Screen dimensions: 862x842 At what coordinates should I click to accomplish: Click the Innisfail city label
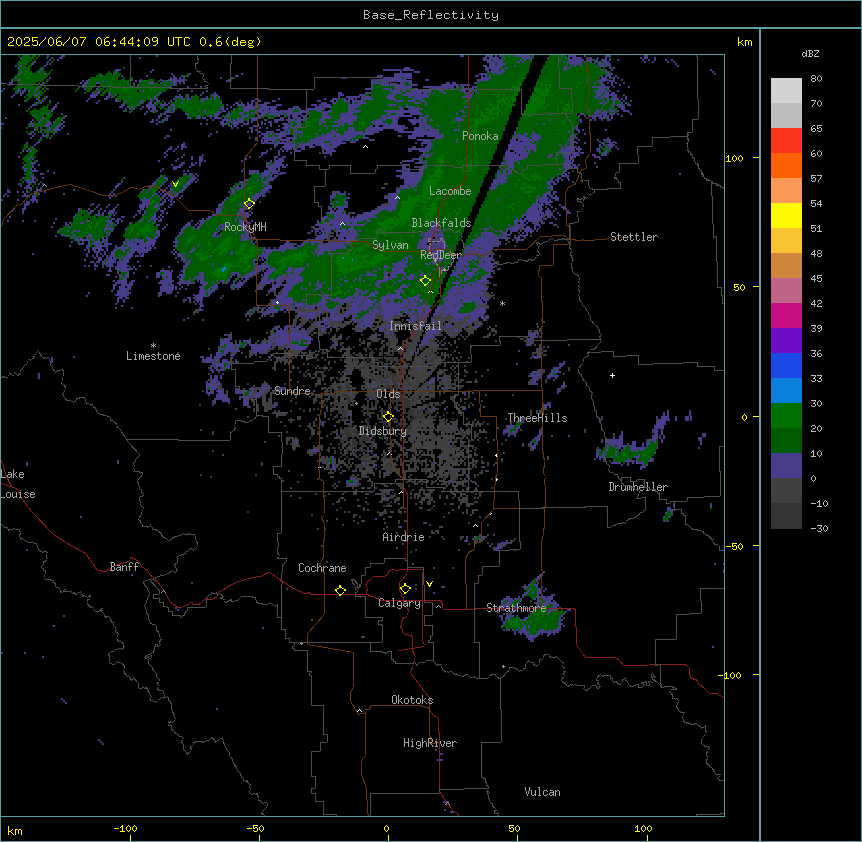416,326
